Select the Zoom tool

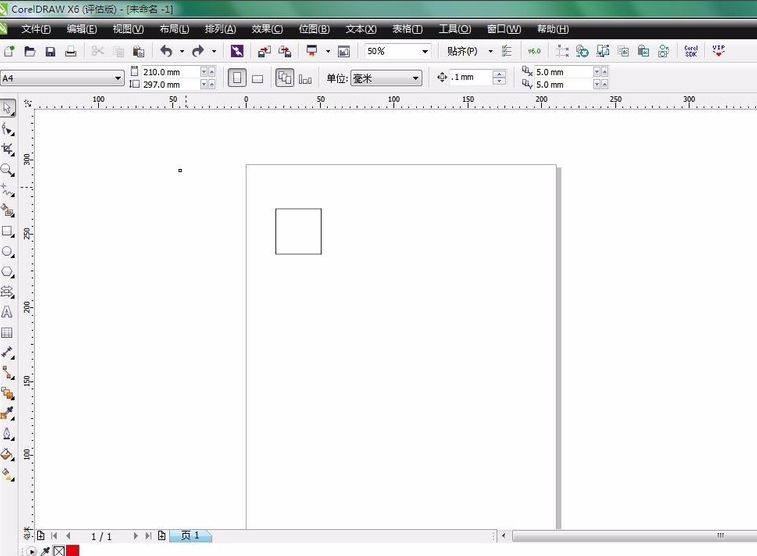[x=7, y=170]
